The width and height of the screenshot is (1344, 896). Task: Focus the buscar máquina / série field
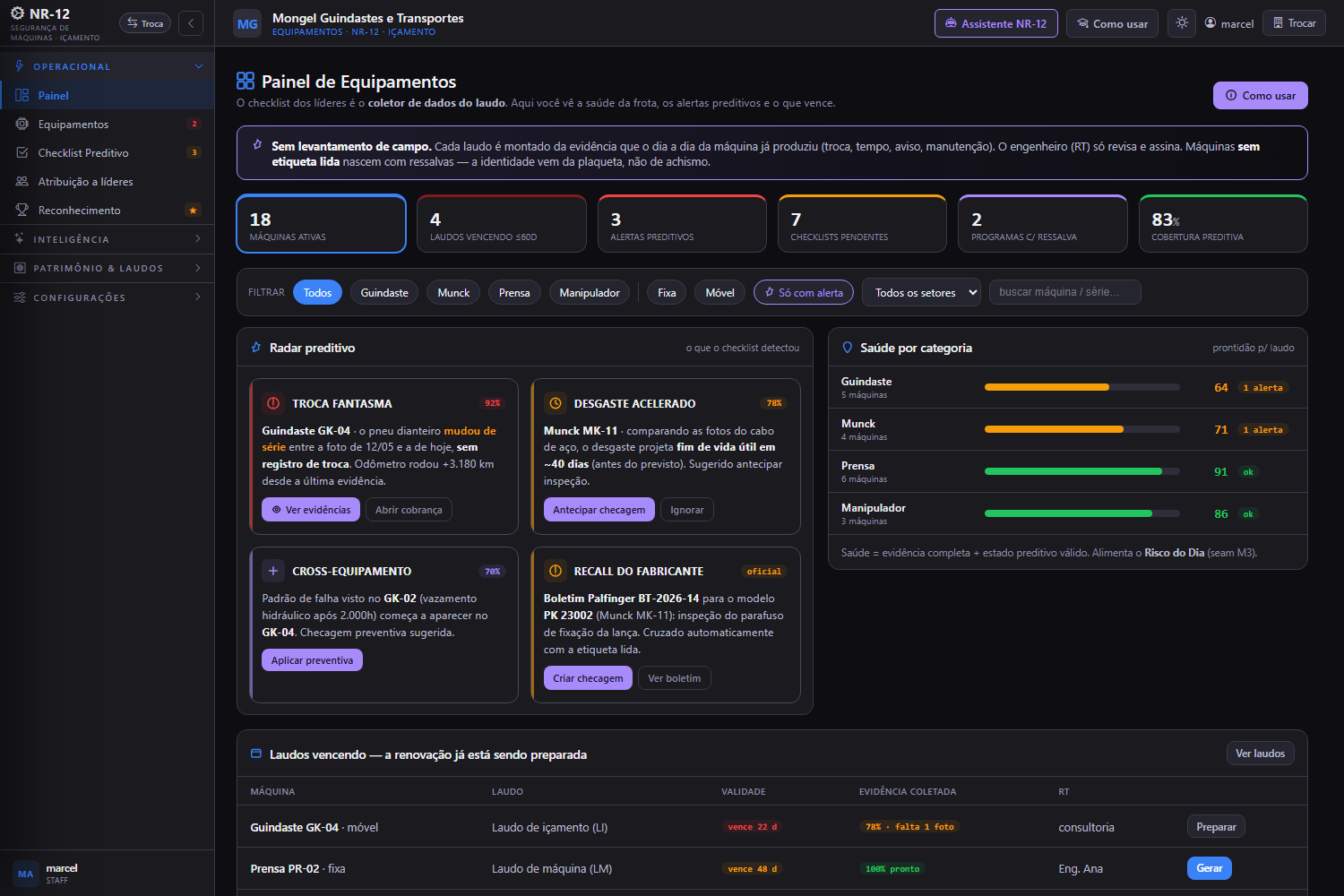click(x=1064, y=292)
